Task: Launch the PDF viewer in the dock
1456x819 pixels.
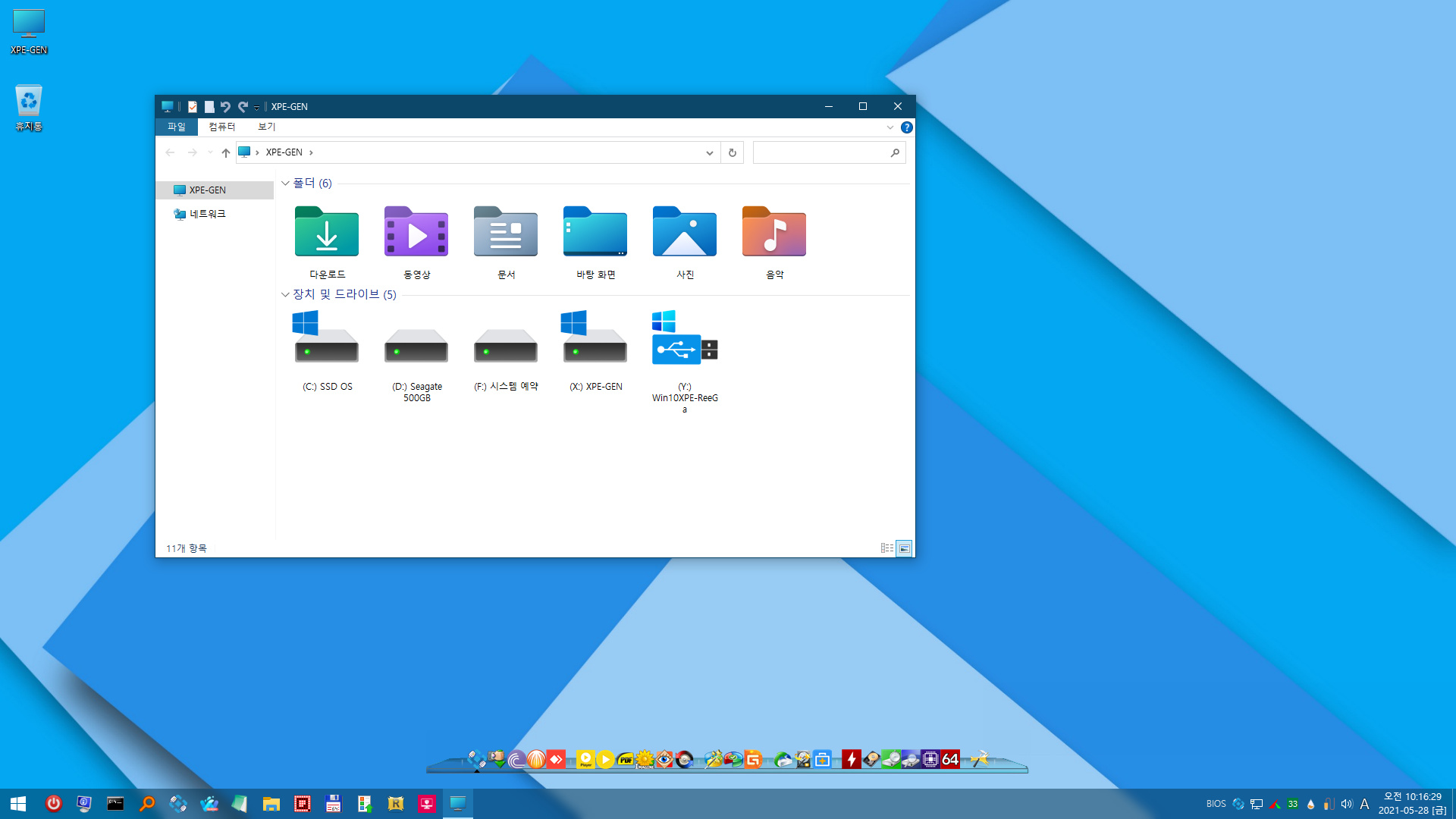Action: [x=626, y=759]
